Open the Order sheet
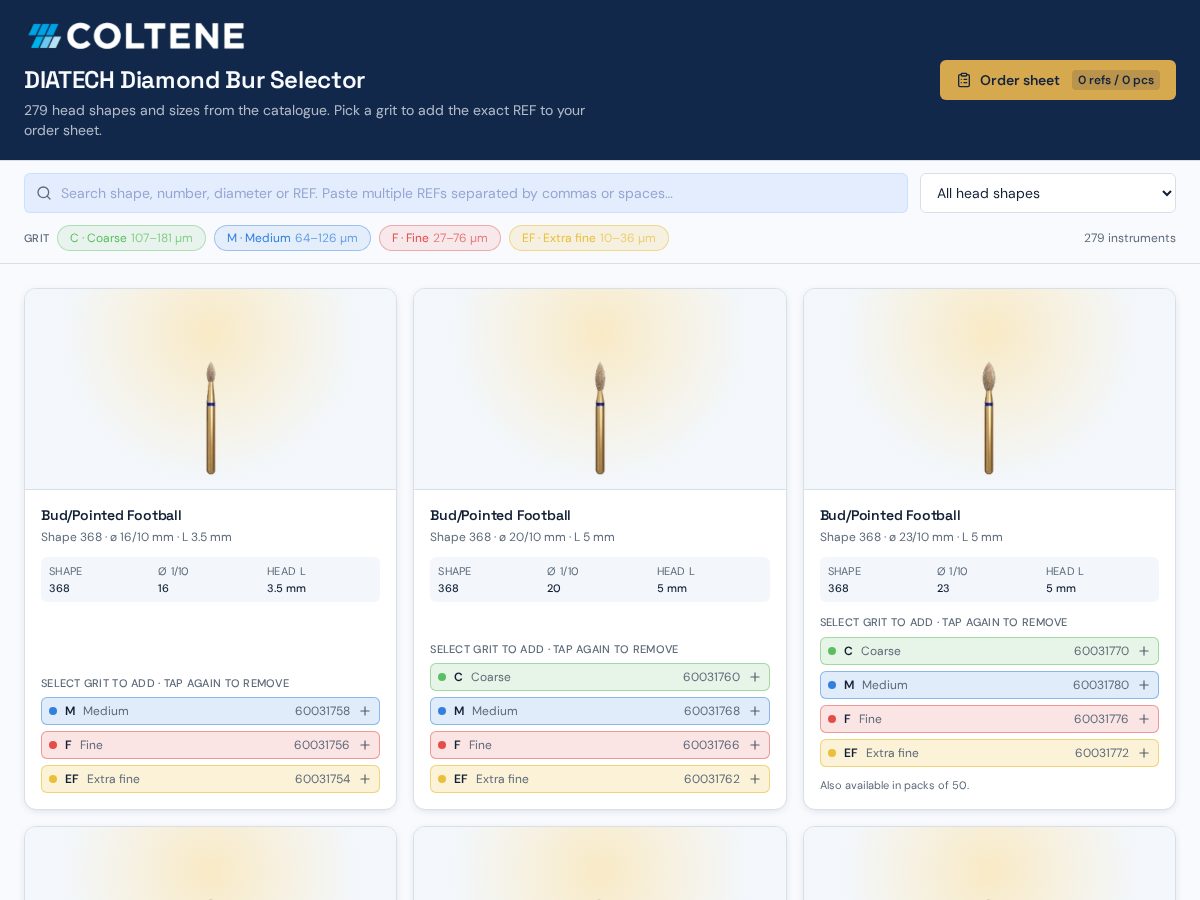Screen dimensions: 1200x900 [x=1058, y=80]
